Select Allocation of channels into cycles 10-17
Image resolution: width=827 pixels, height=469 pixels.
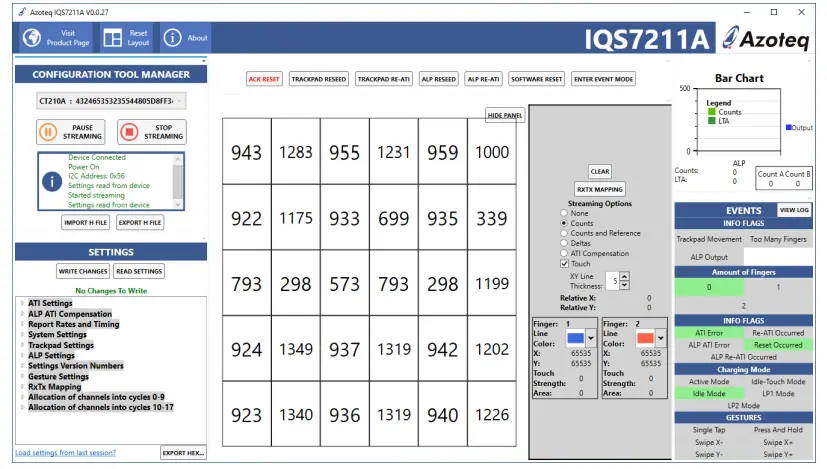pos(101,407)
